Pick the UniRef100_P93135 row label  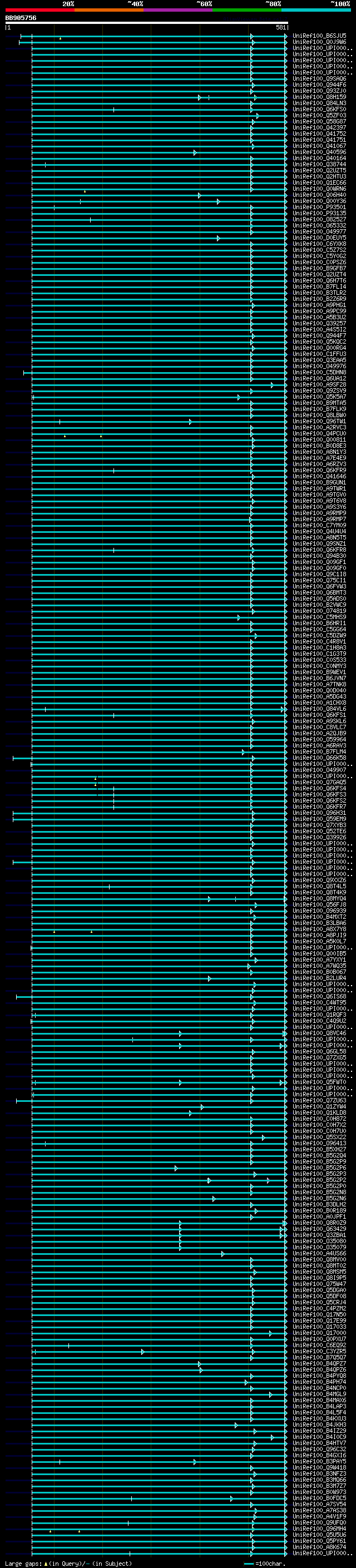coord(319,213)
